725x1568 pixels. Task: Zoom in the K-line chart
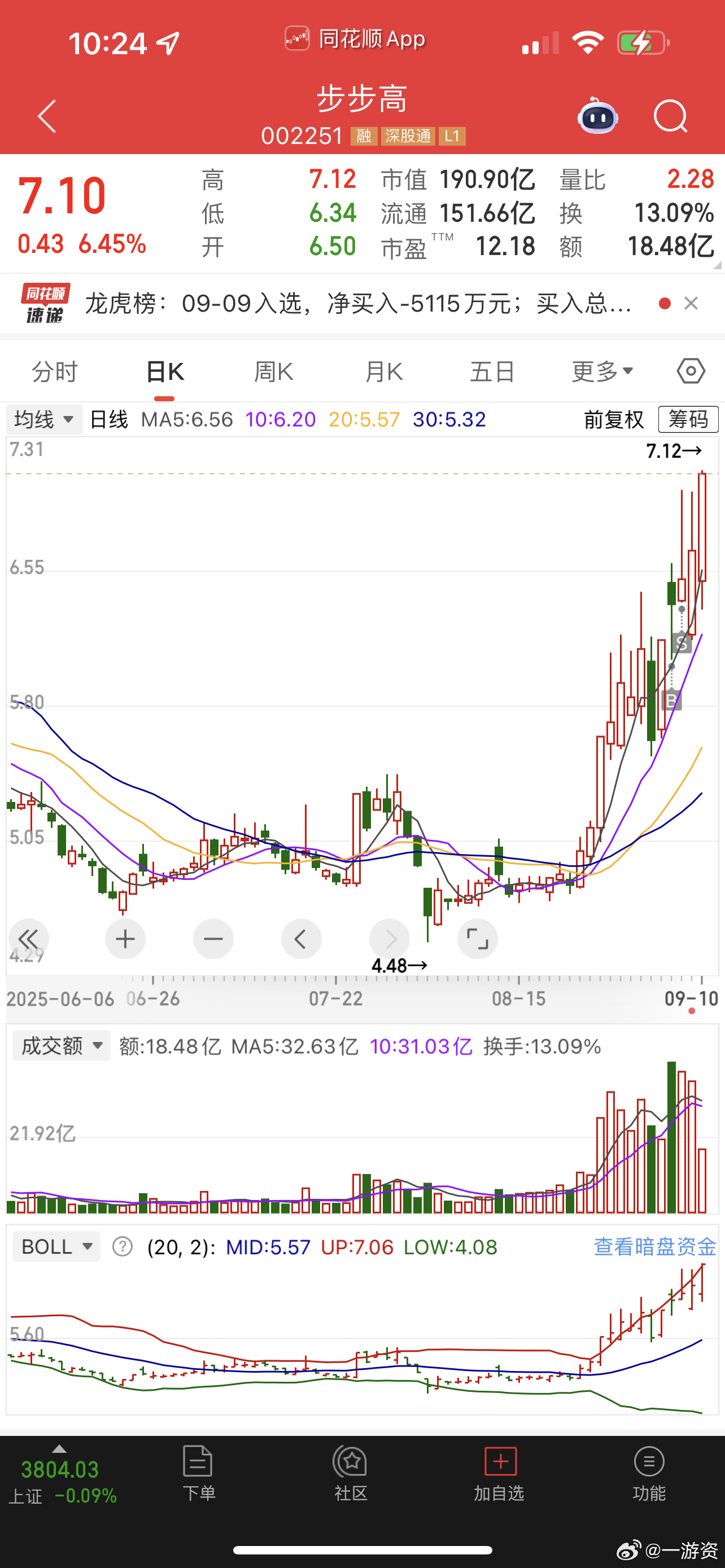coord(125,939)
